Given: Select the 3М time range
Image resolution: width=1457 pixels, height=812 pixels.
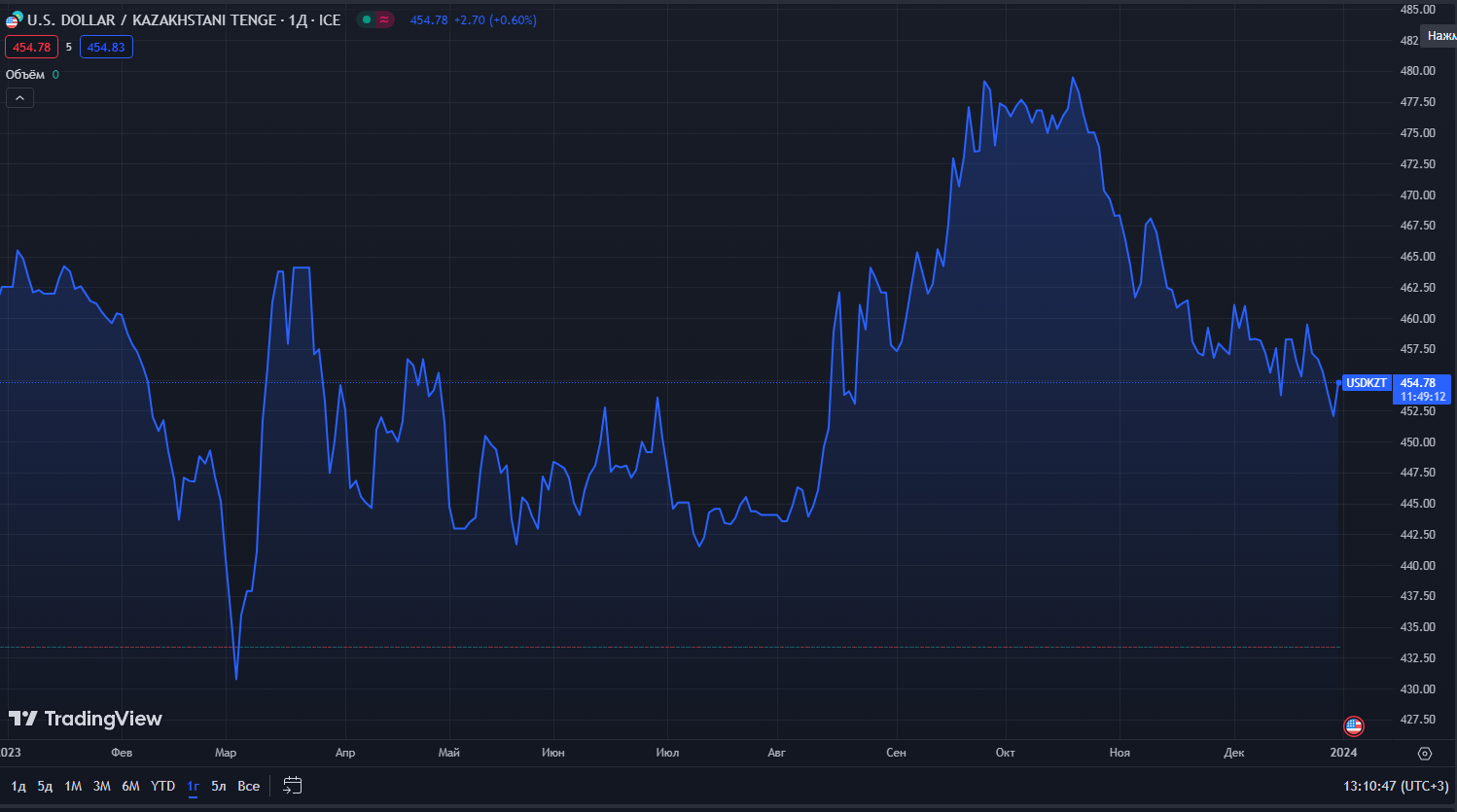Looking at the screenshot, I should point(101,786).
